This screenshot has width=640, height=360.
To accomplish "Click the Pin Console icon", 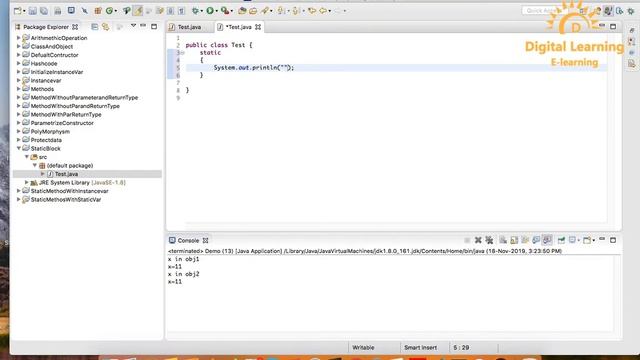I will [561, 240].
